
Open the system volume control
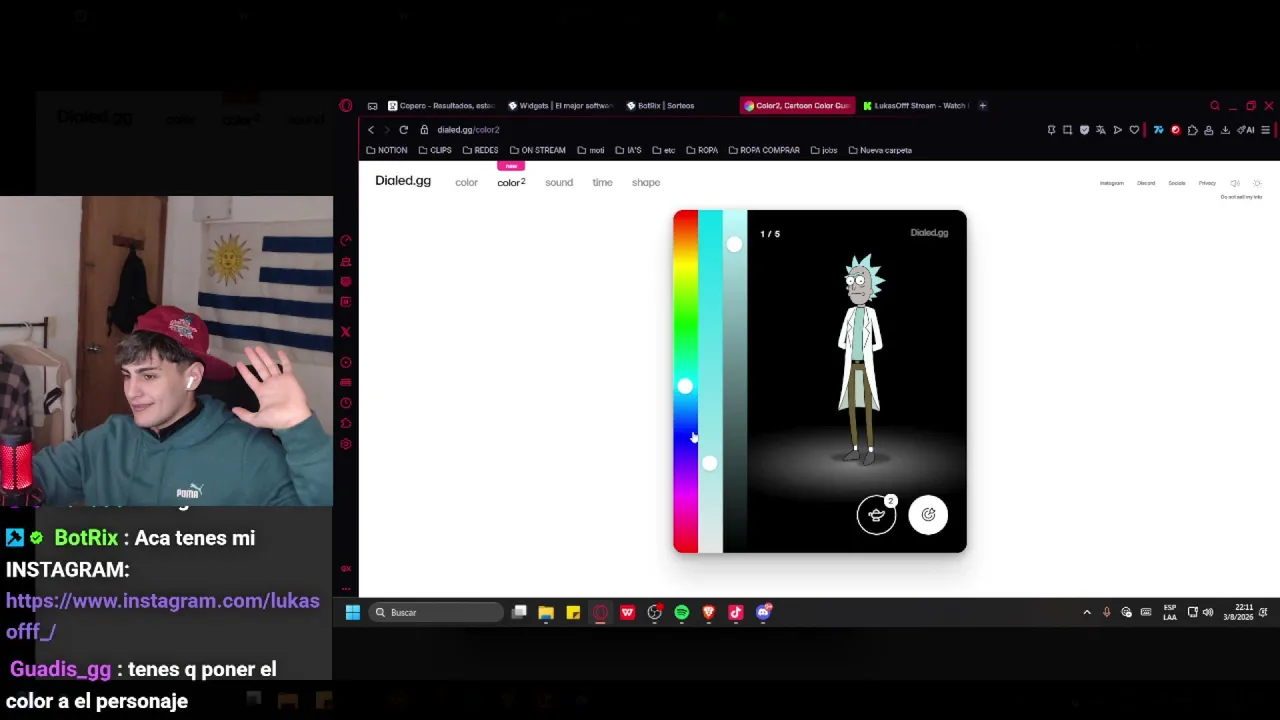point(1208,613)
